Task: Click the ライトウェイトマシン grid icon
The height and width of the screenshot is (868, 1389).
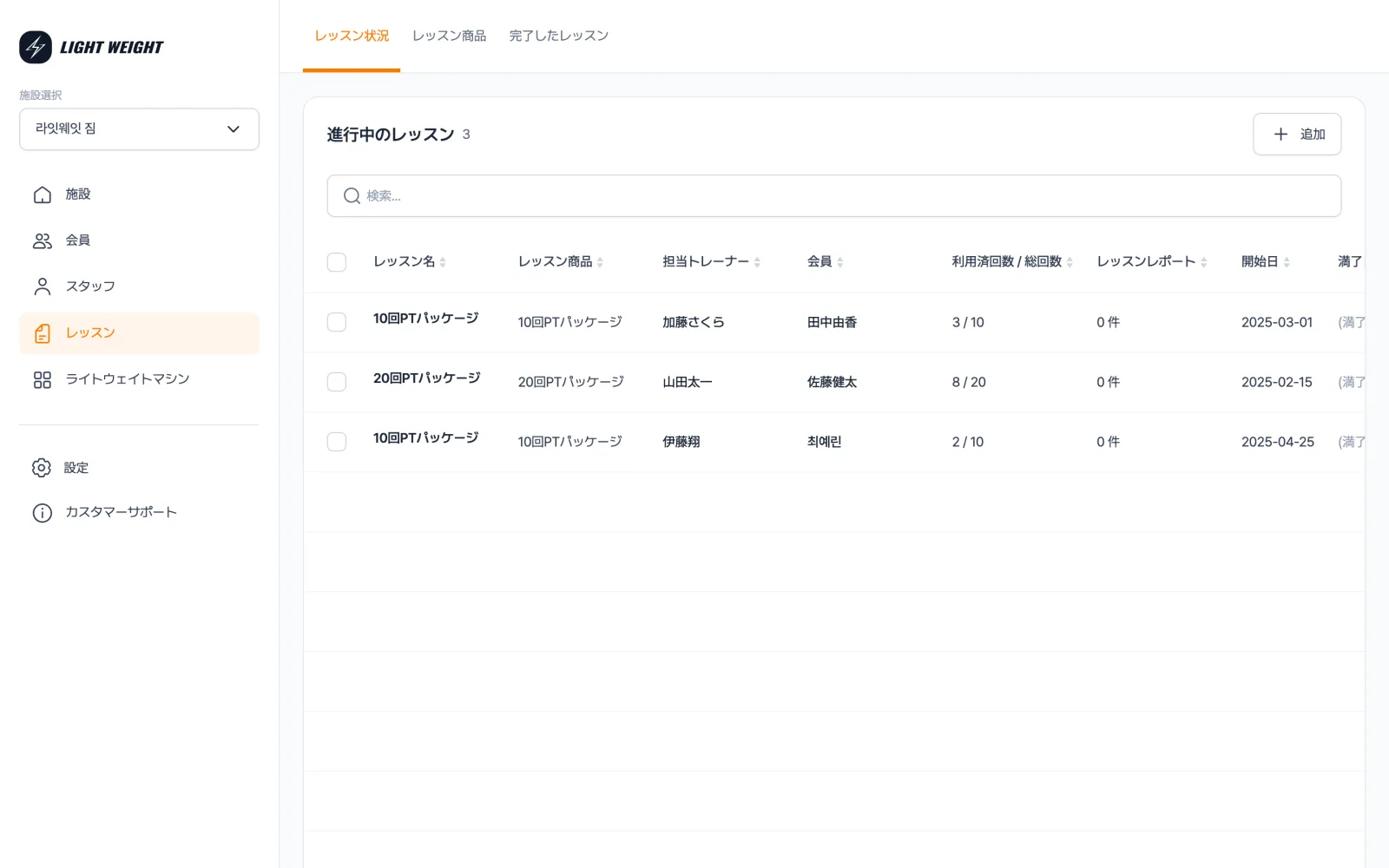Action: pos(42,379)
